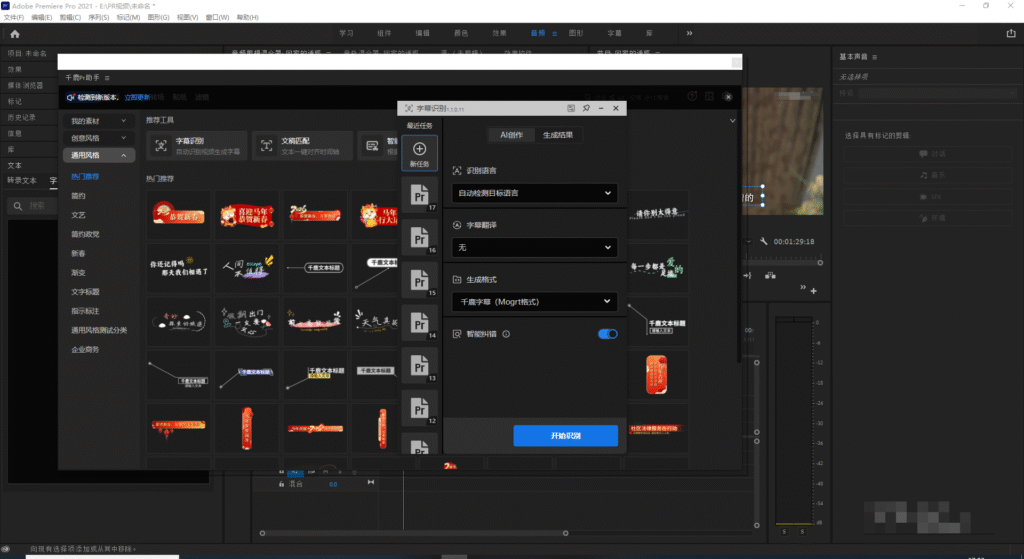Open the export share icon at top right
Viewport: 1024px width, 559px height.
tap(1009, 33)
